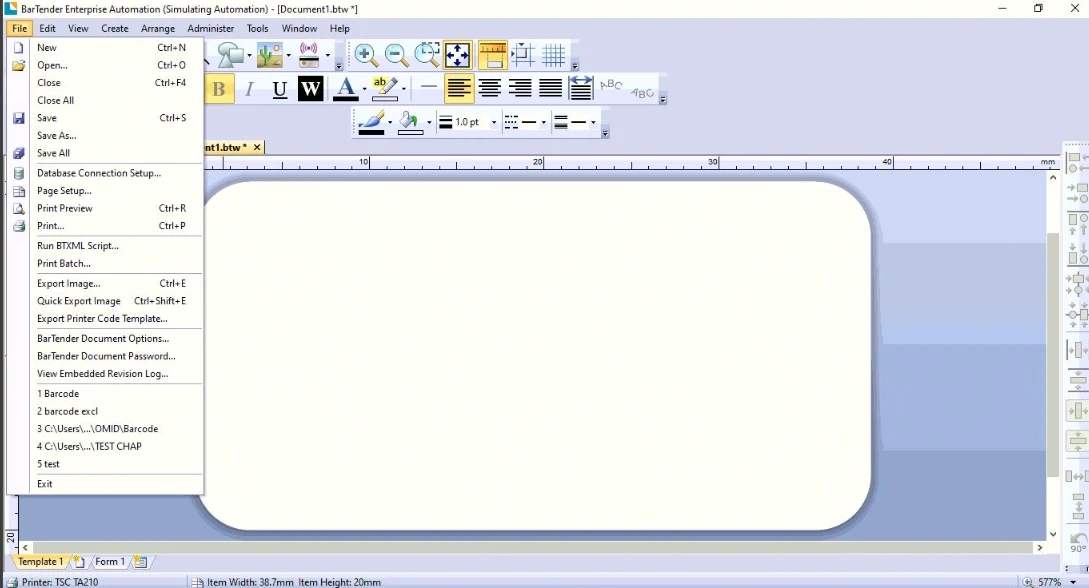Screen dimensions: 1089x588
Task: Toggle the grid display button
Action: pos(554,55)
